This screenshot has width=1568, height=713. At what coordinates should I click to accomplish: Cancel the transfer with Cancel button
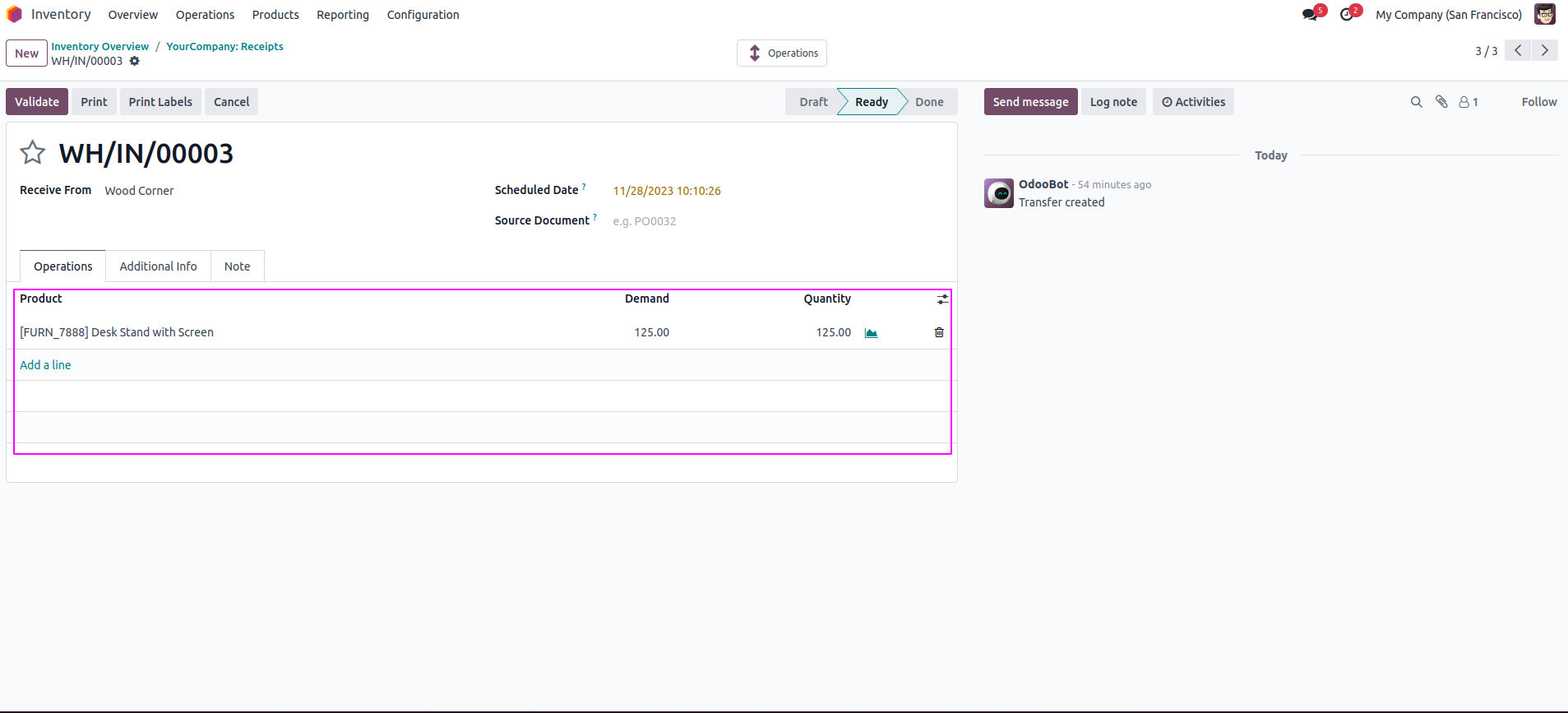tap(231, 102)
